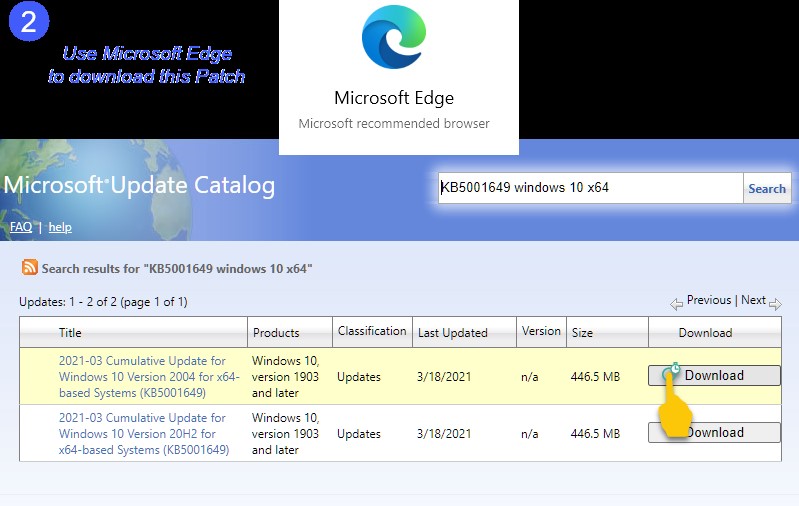Screen dimensions: 799x506
Task: Open the help link
Action: click(60, 227)
